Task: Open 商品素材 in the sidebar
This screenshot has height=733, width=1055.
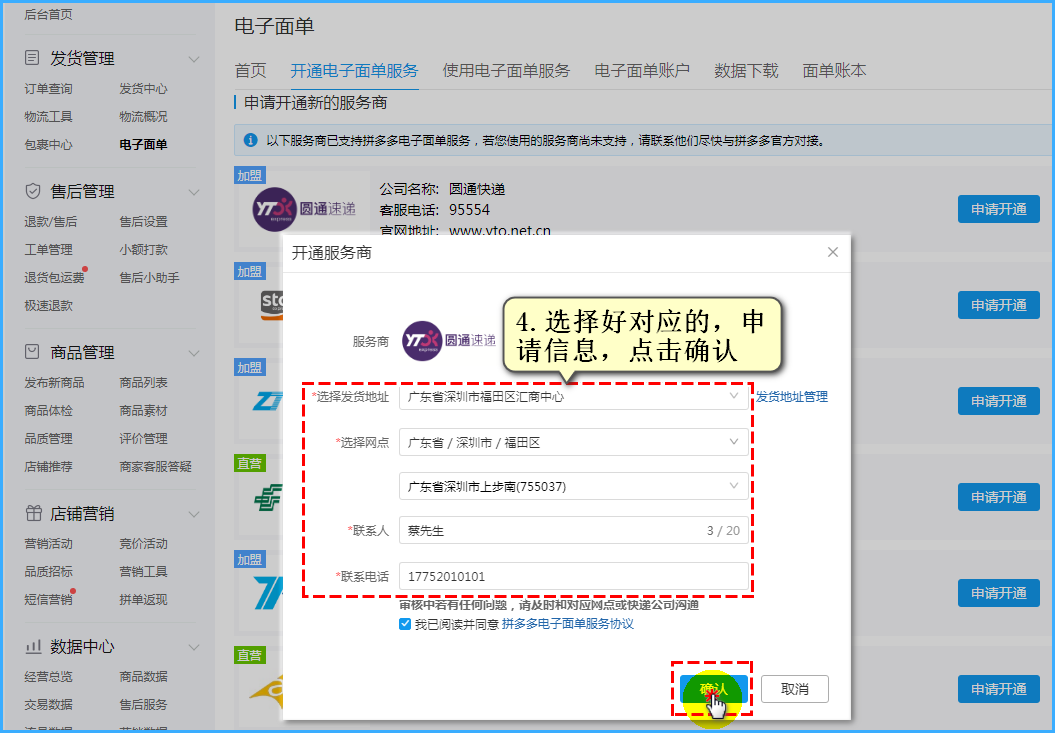Action: pyautogui.click(x=143, y=411)
